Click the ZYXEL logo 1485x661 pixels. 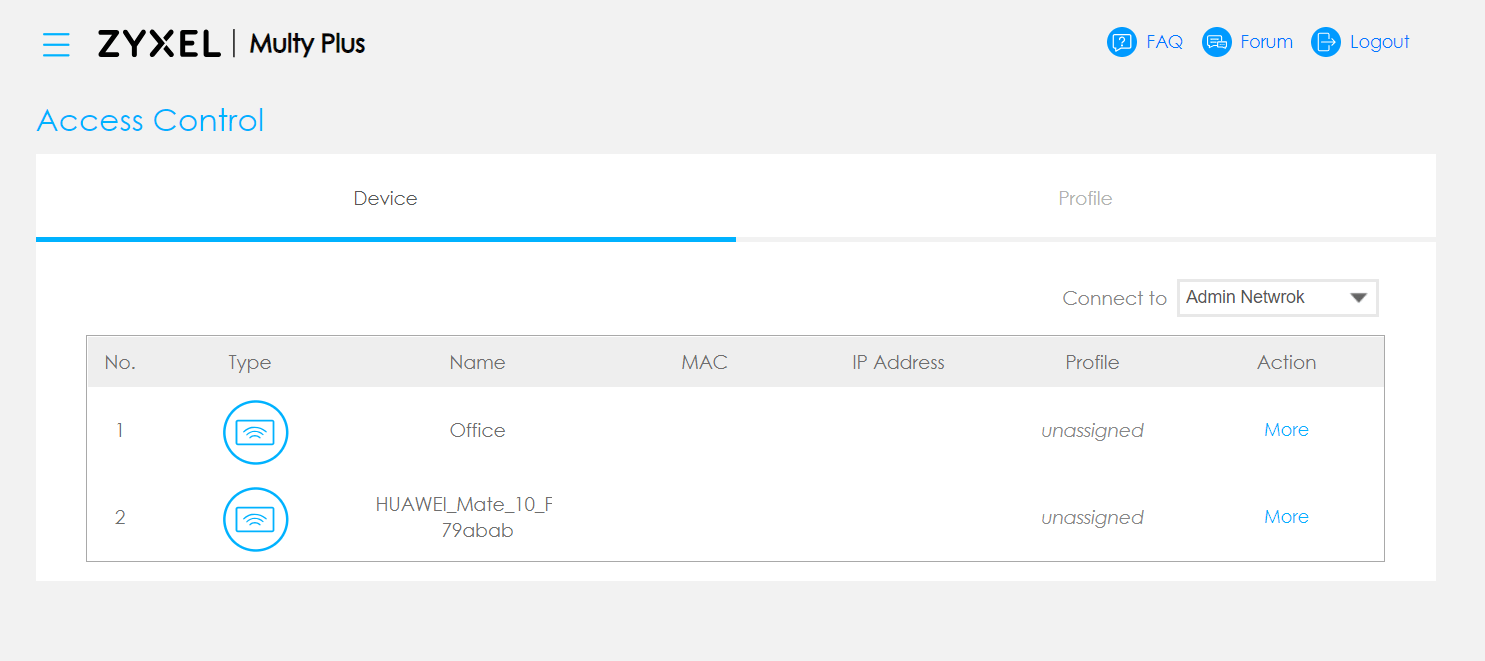click(x=159, y=44)
